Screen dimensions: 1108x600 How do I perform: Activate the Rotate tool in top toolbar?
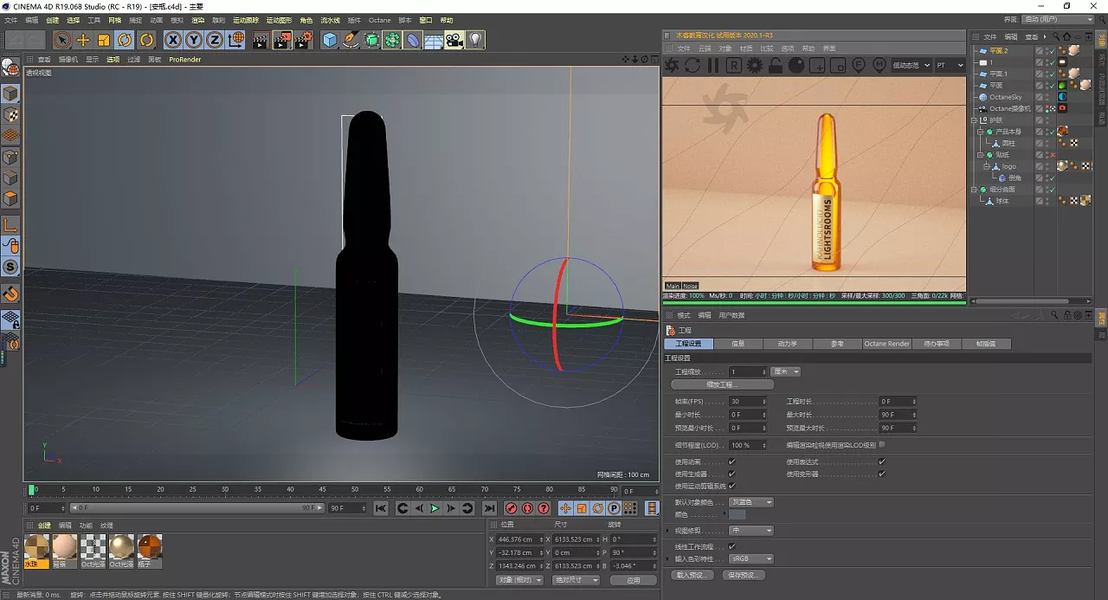point(125,40)
